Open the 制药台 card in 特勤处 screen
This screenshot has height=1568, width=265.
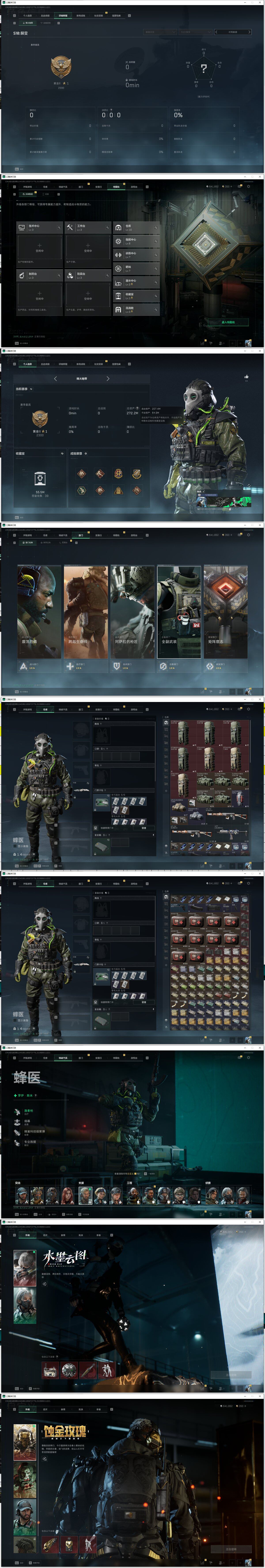coord(39,276)
